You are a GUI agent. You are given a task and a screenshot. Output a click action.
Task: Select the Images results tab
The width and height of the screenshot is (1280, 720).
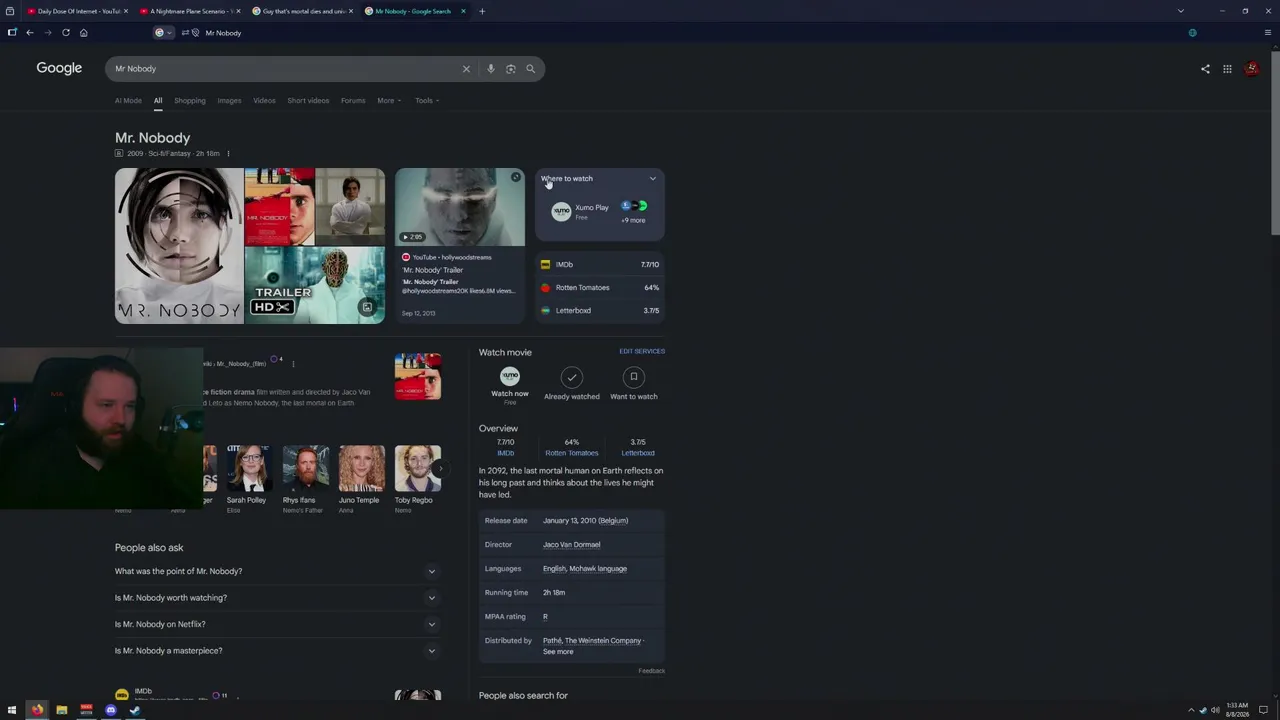229,100
